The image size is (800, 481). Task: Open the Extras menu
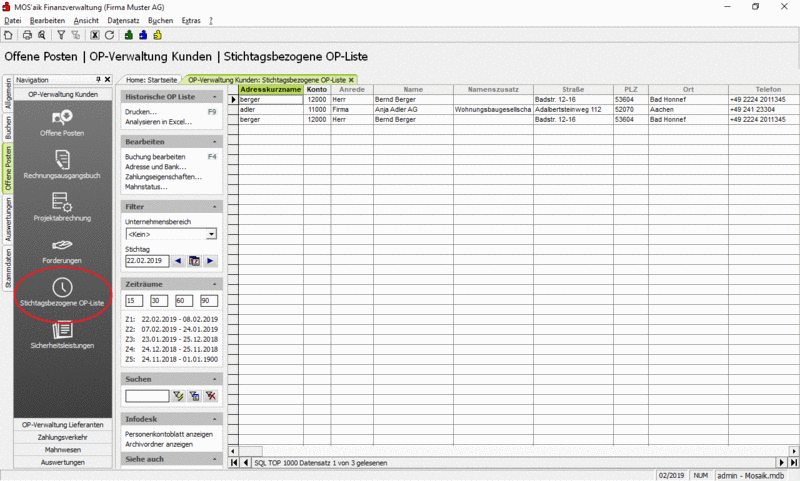[x=191, y=20]
